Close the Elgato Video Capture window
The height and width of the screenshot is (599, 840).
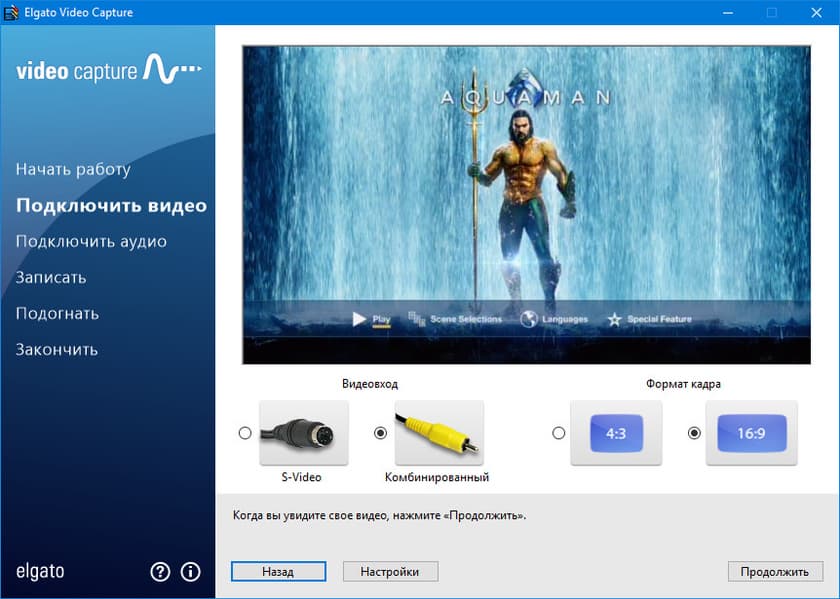coord(816,12)
